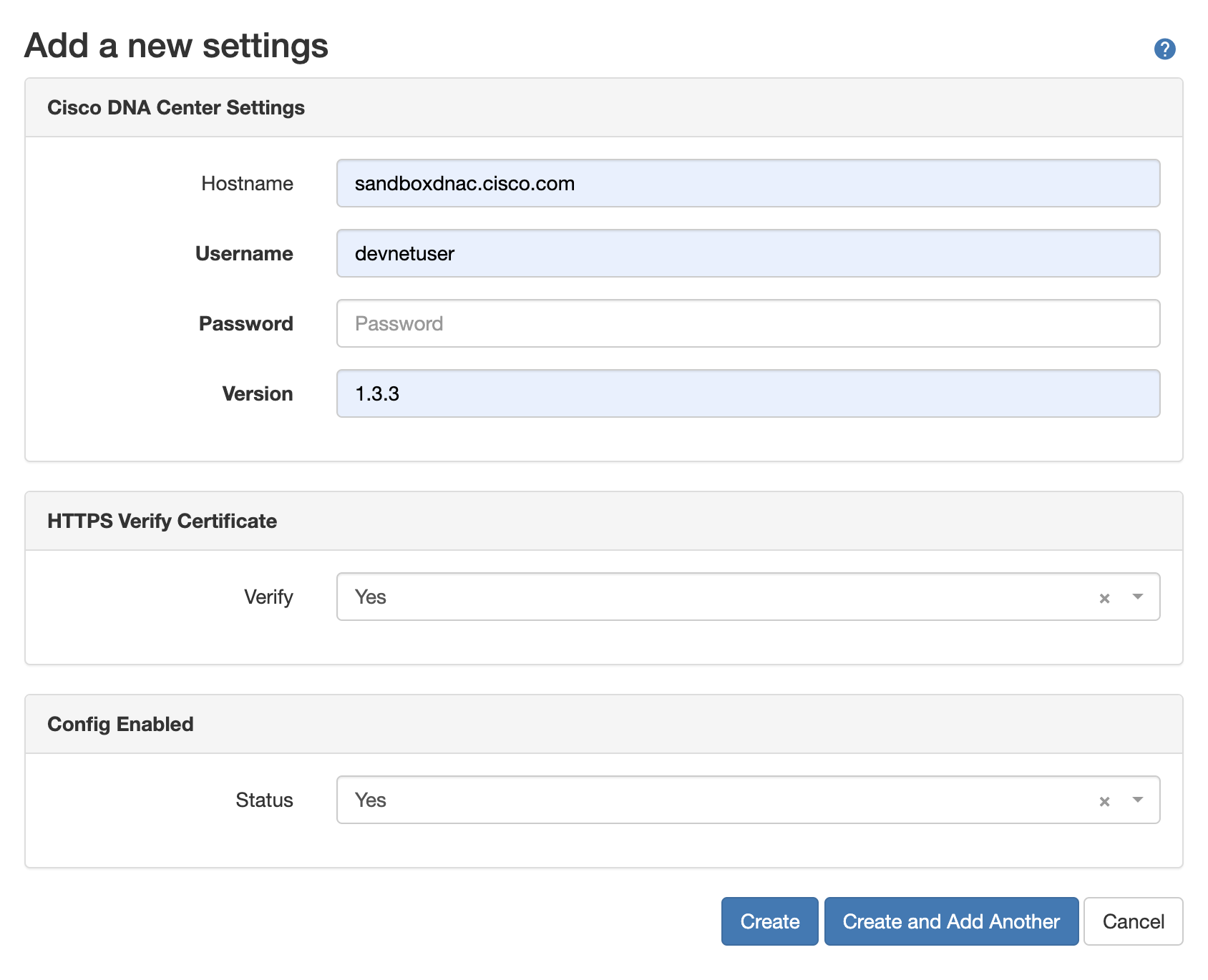Click the Status label

click(x=264, y=800)
